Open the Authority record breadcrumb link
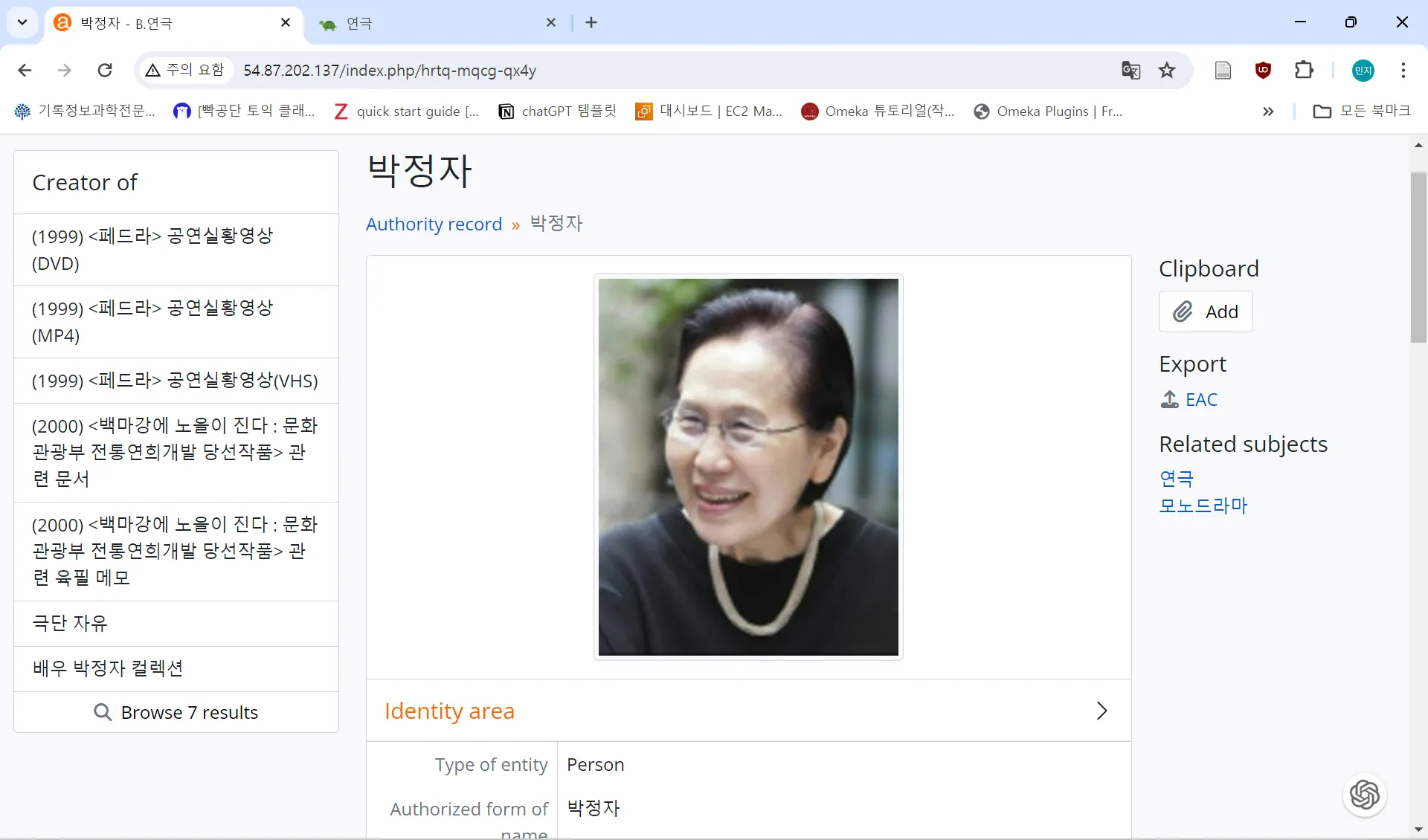Screen dimensions: 1428x840 click(x=434, y=224)
